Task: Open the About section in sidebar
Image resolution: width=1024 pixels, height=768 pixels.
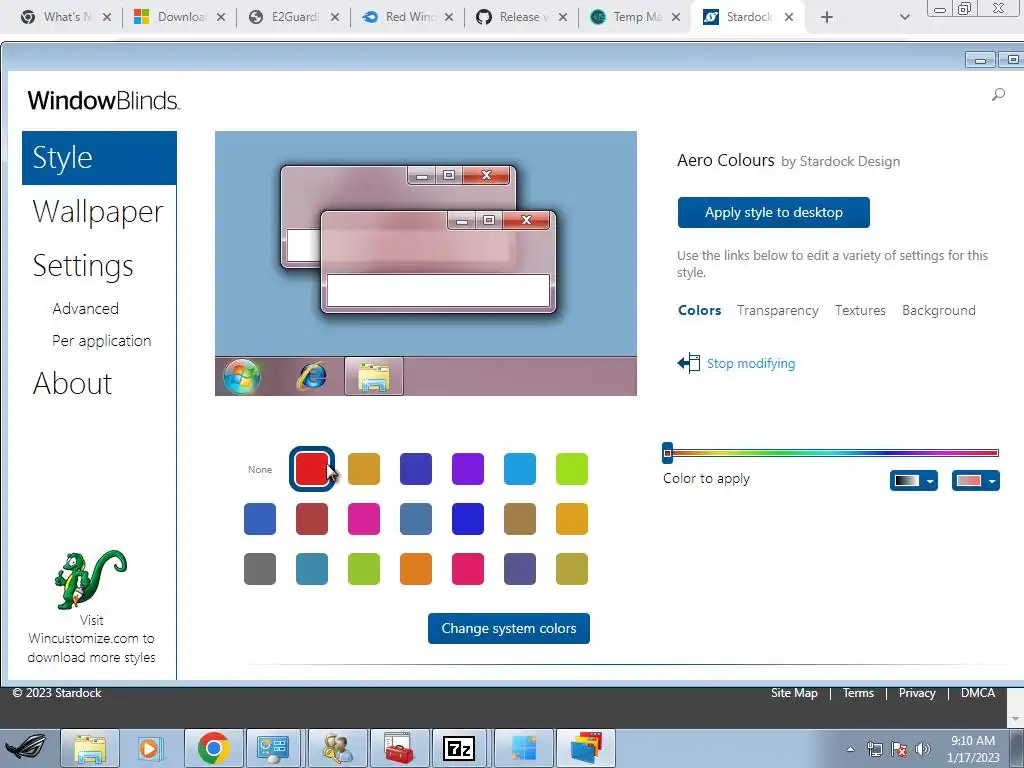Action: click(72, 383)
